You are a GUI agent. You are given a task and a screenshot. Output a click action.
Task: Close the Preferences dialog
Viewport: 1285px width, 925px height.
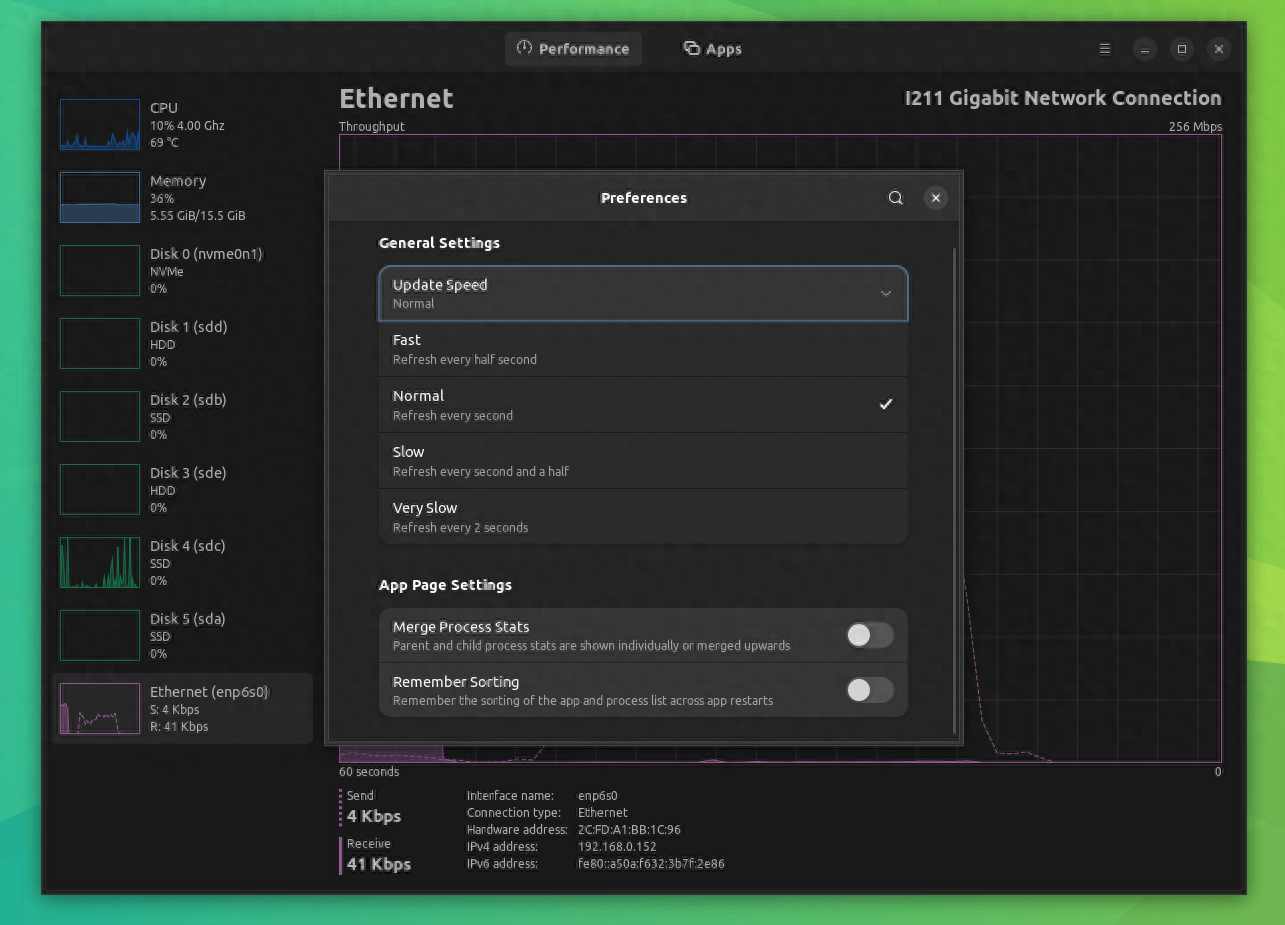[x=935, y=198]
